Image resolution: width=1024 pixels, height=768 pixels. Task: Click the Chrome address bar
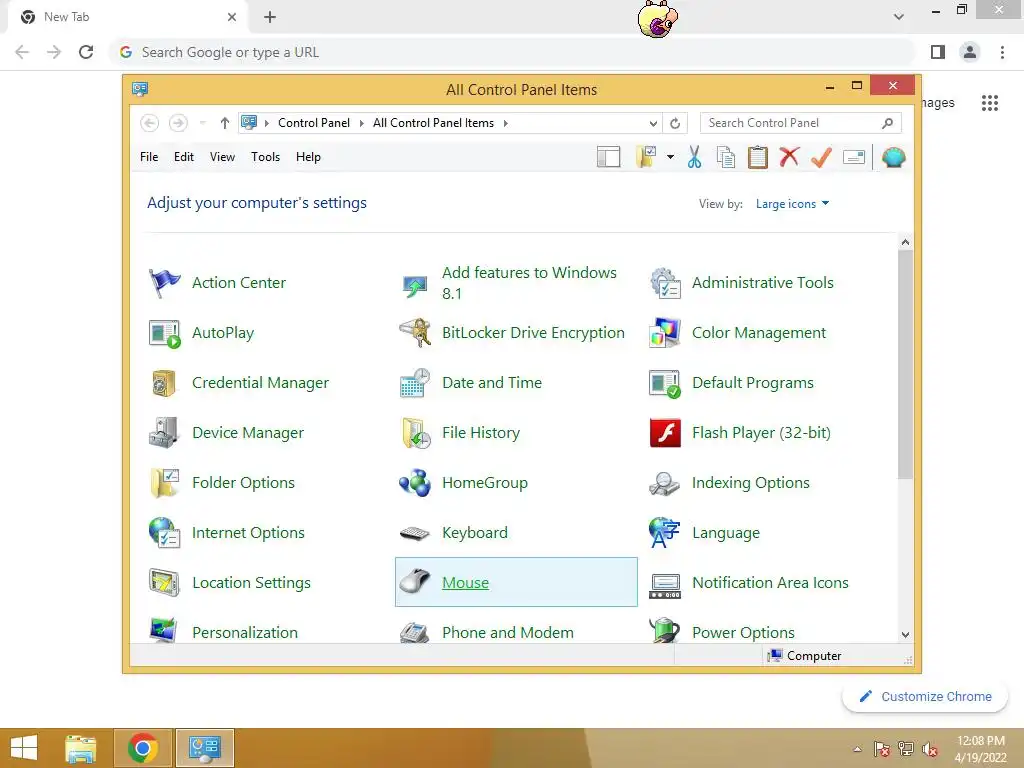[513, 52]
